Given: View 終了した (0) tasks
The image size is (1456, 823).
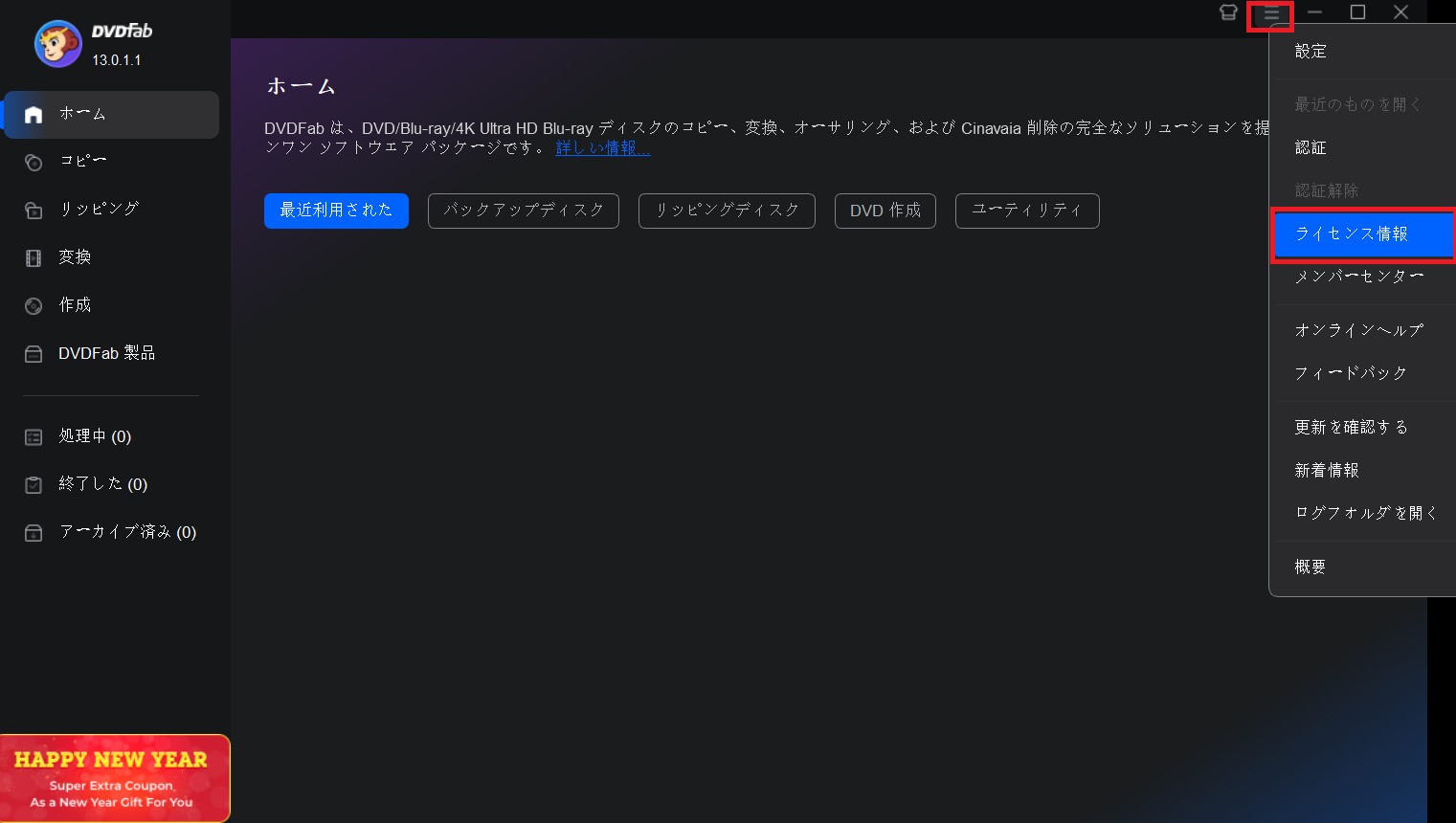Looking at the screenshot, I should tap(111, 485).
